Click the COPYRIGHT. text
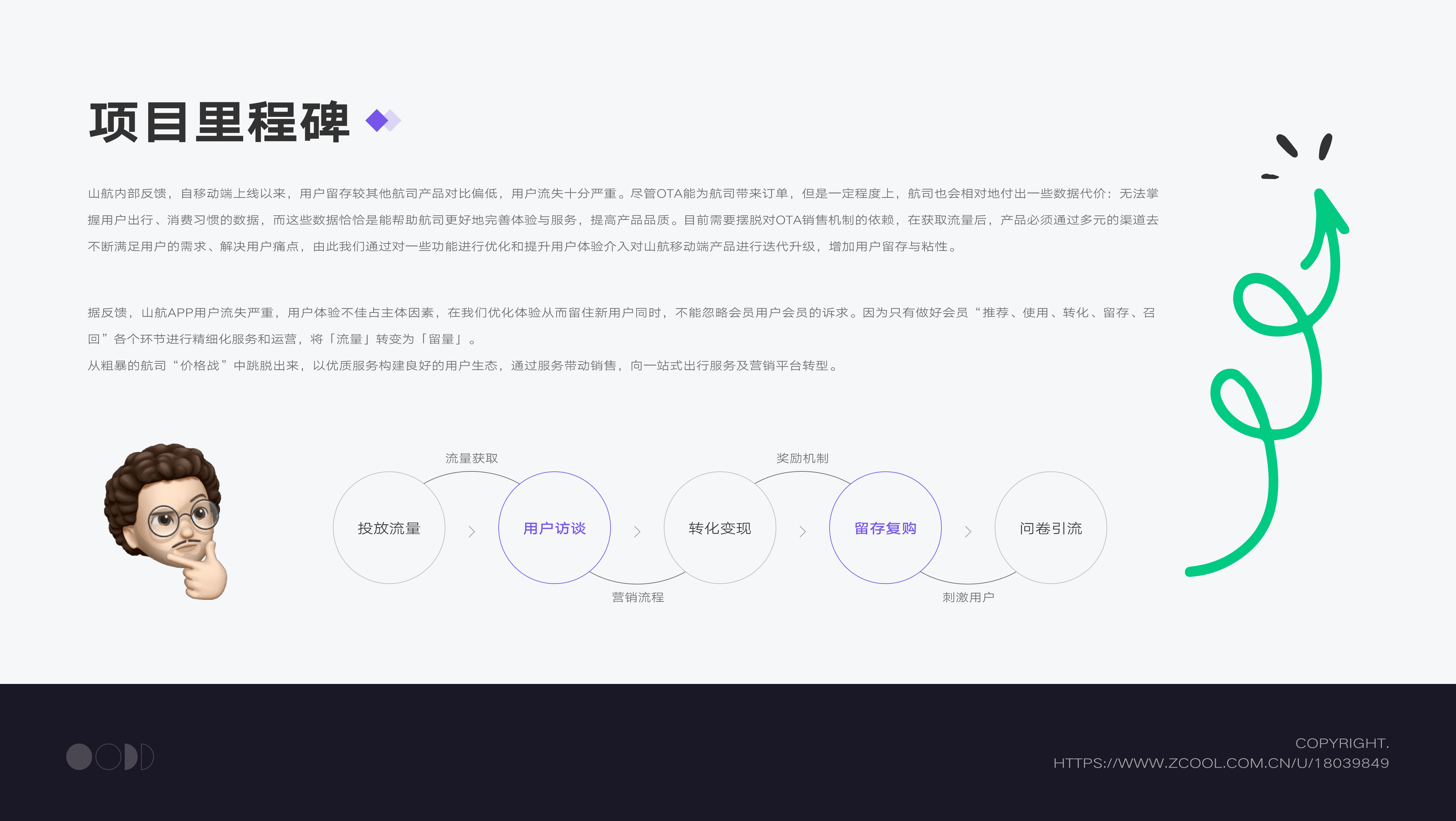This screenshot has width=1456, height=821. (x=1342, y=743)
